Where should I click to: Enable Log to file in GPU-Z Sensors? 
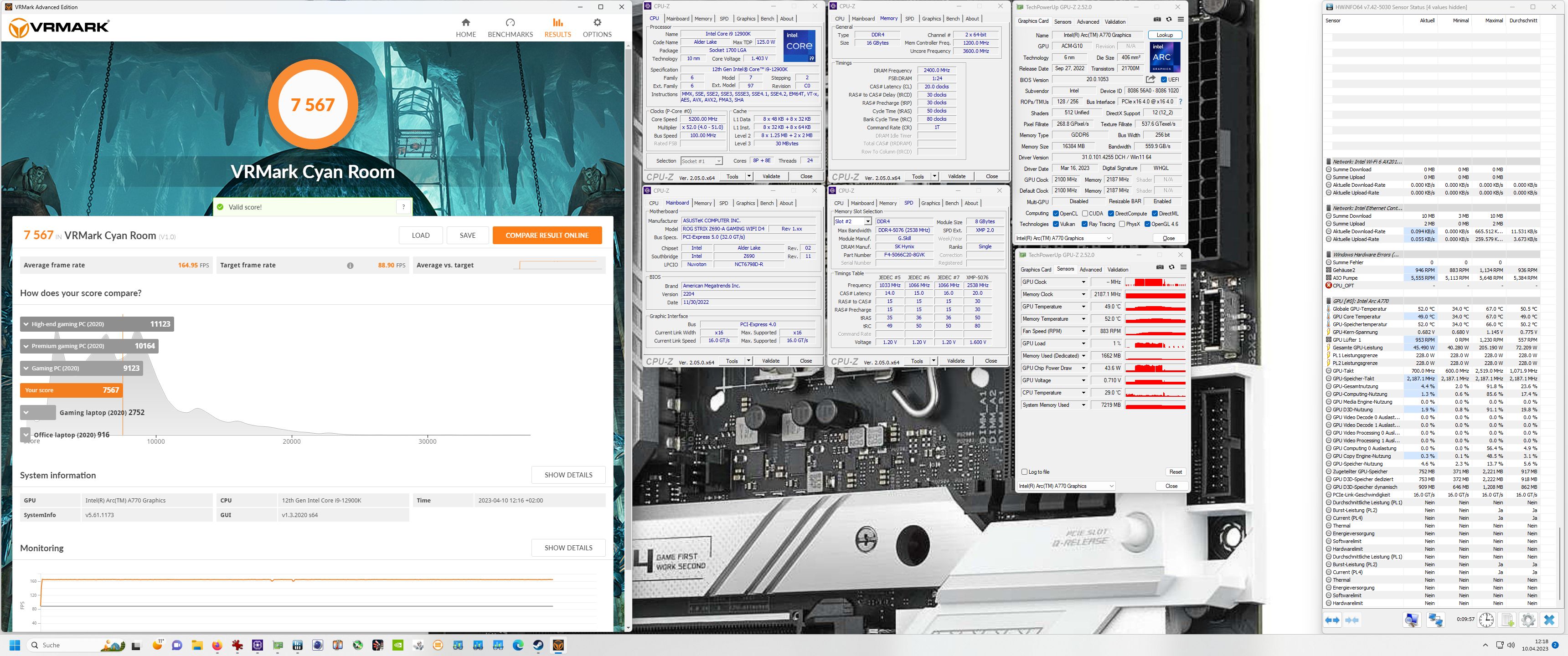pyautogui.click(x=1024, y=471)
